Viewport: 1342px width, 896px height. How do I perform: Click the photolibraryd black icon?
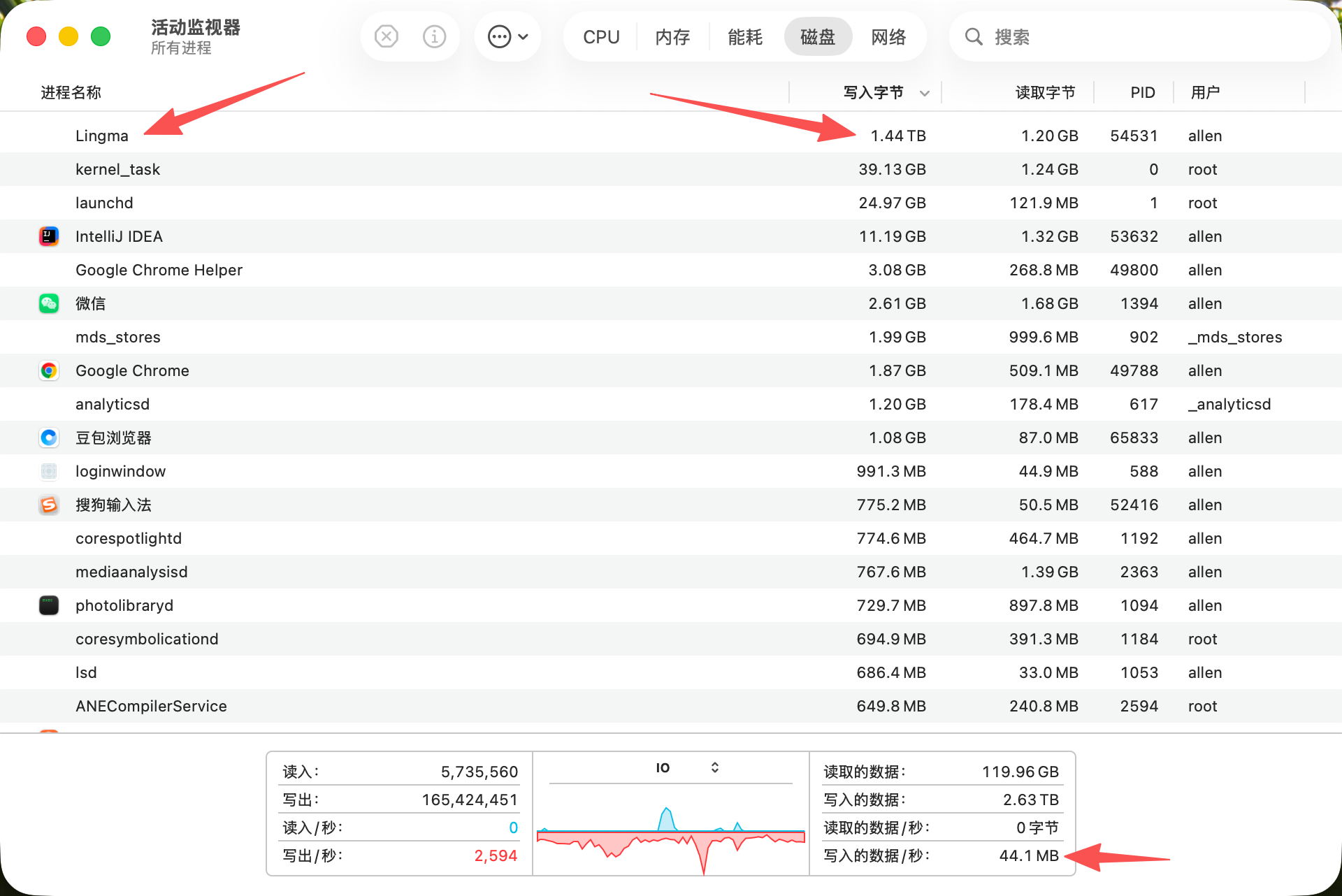[49, 605]
